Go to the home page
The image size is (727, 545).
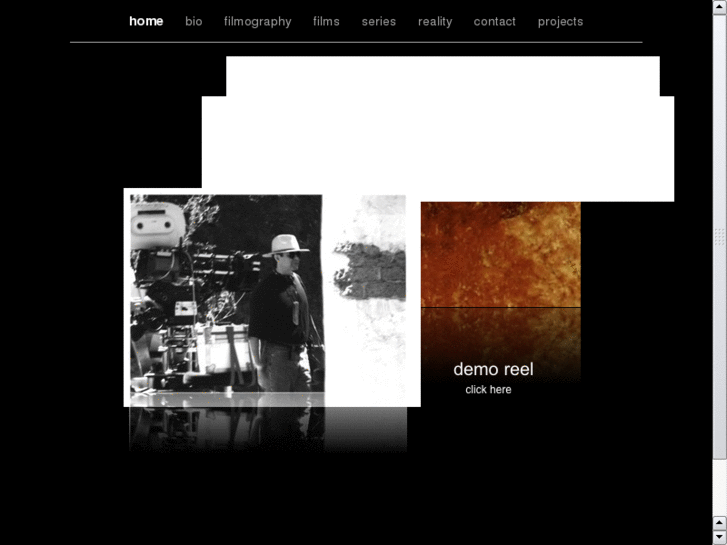(146, 21)
